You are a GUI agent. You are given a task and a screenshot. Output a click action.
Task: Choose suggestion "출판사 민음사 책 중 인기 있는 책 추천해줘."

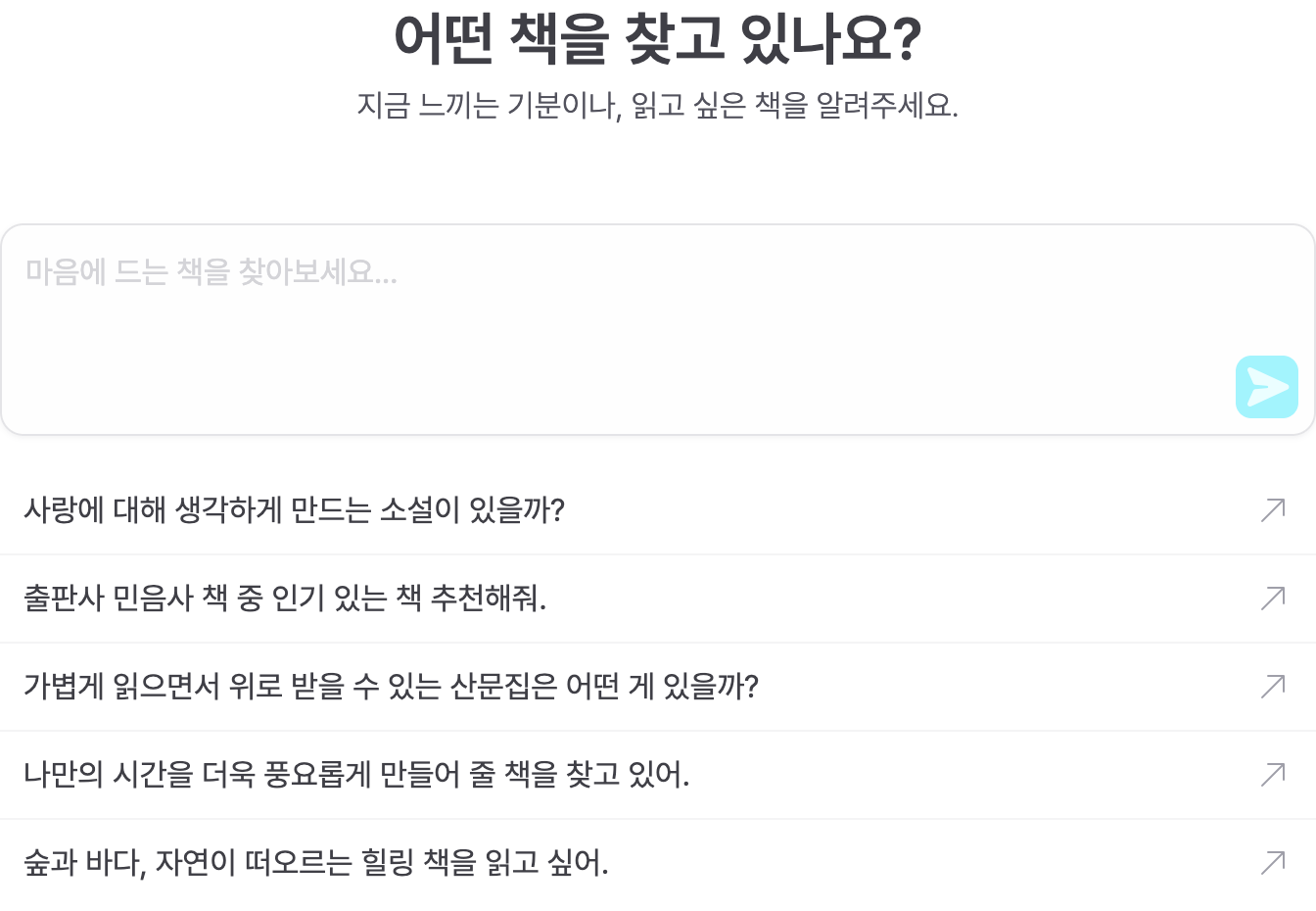284,599
